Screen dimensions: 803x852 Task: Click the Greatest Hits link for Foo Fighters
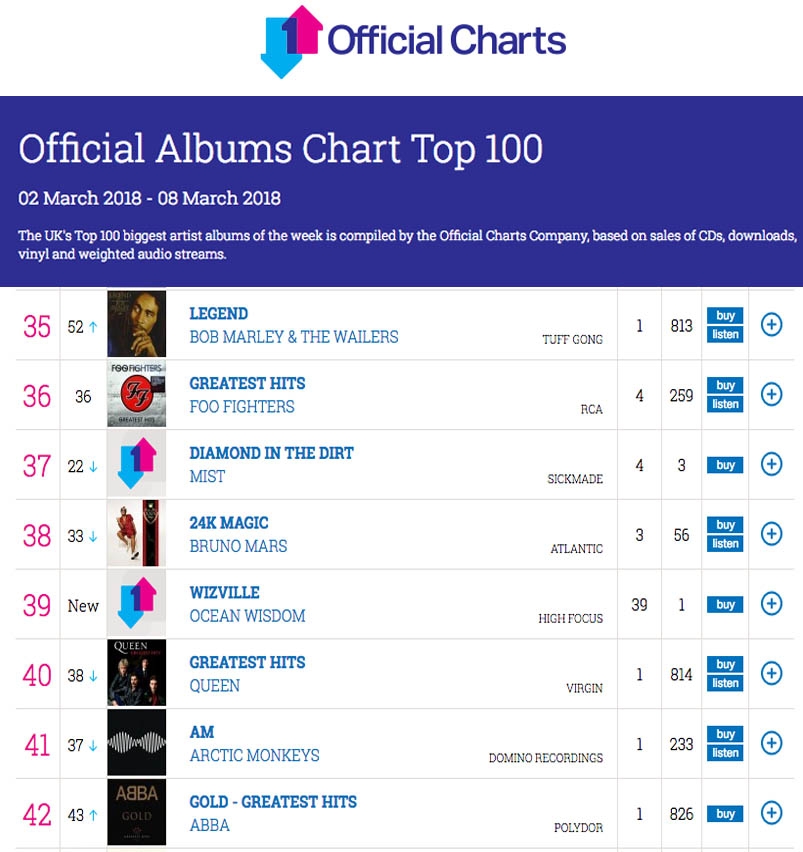tap(246, 383)
